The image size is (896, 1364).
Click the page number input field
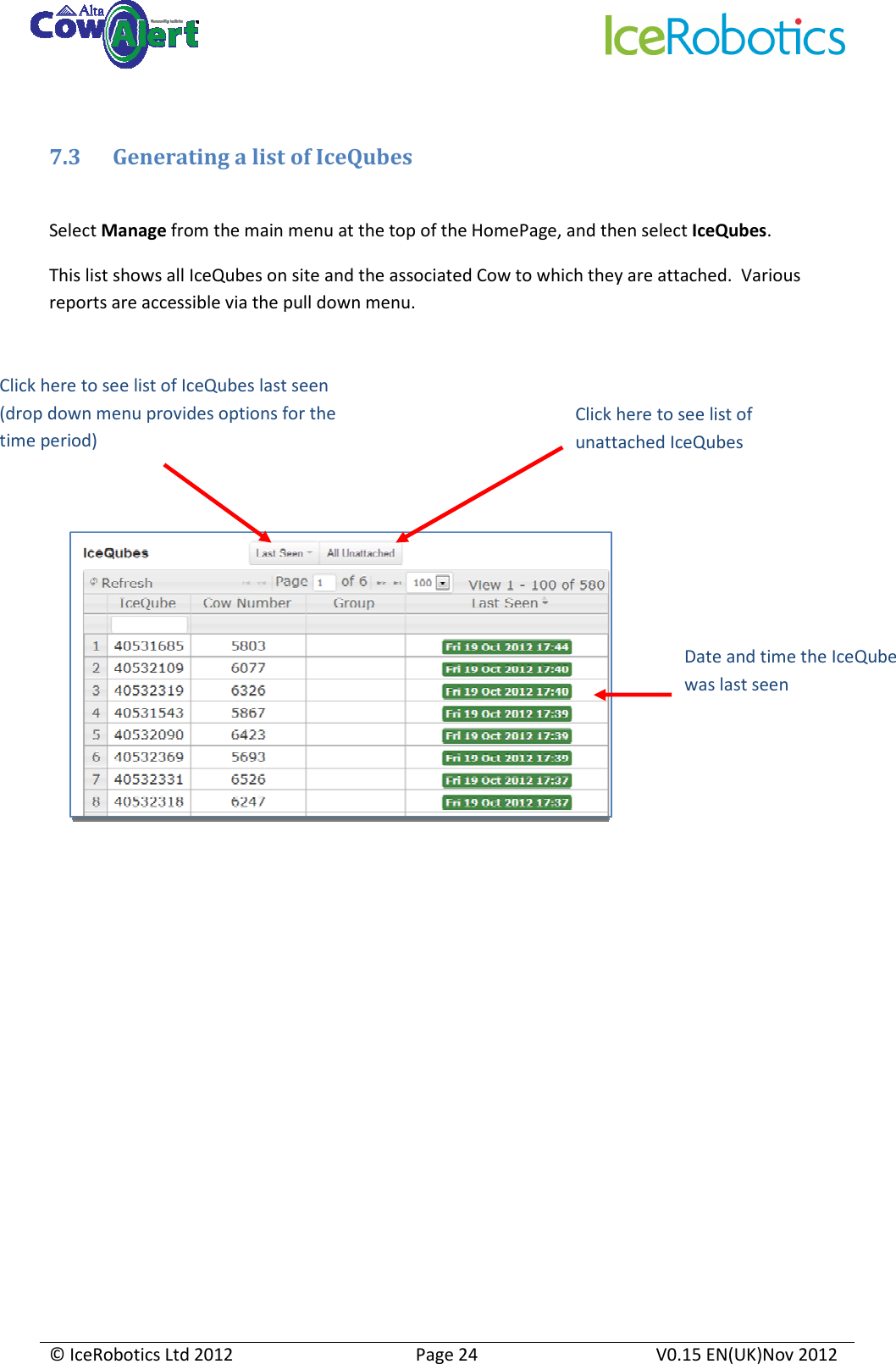pyautogui.click(x=324, y=583)
